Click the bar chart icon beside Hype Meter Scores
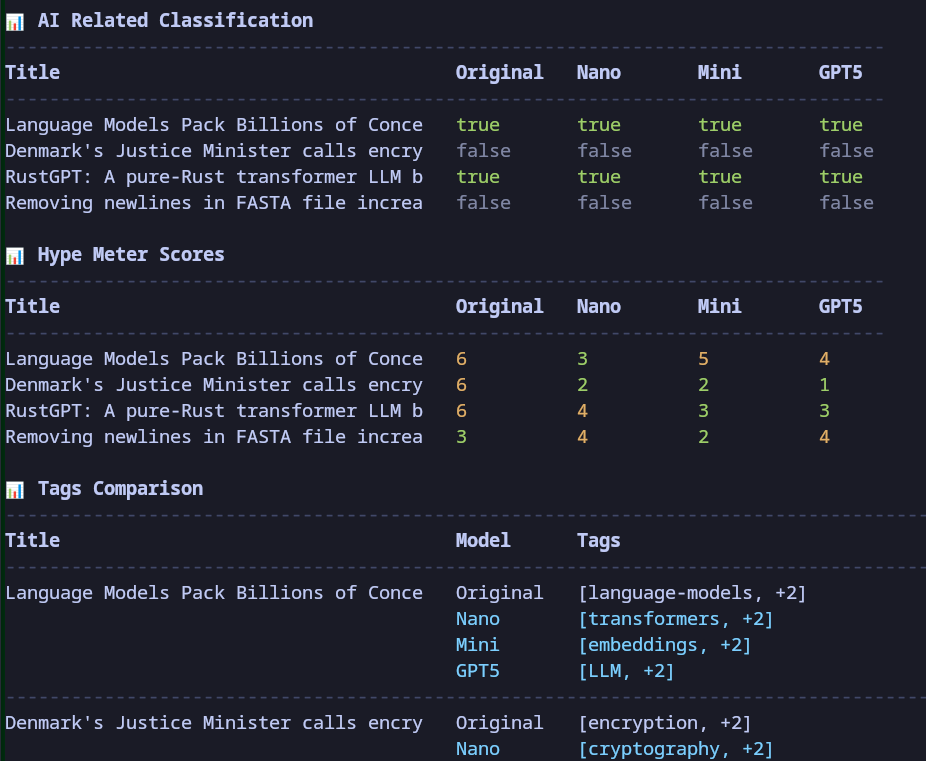926x761 pixels. 15,256
